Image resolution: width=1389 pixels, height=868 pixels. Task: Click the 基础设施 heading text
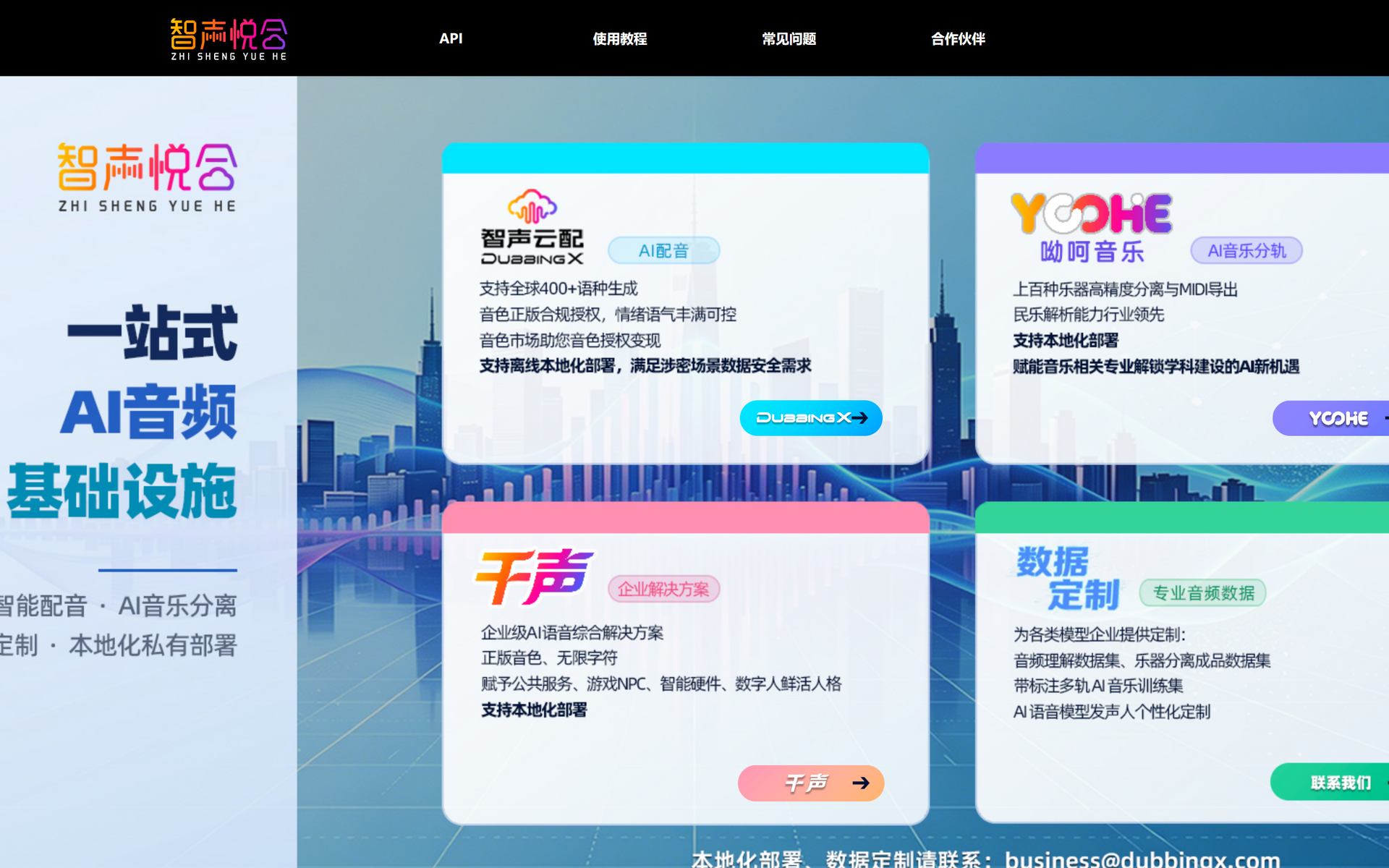click(x=122, y=491)
